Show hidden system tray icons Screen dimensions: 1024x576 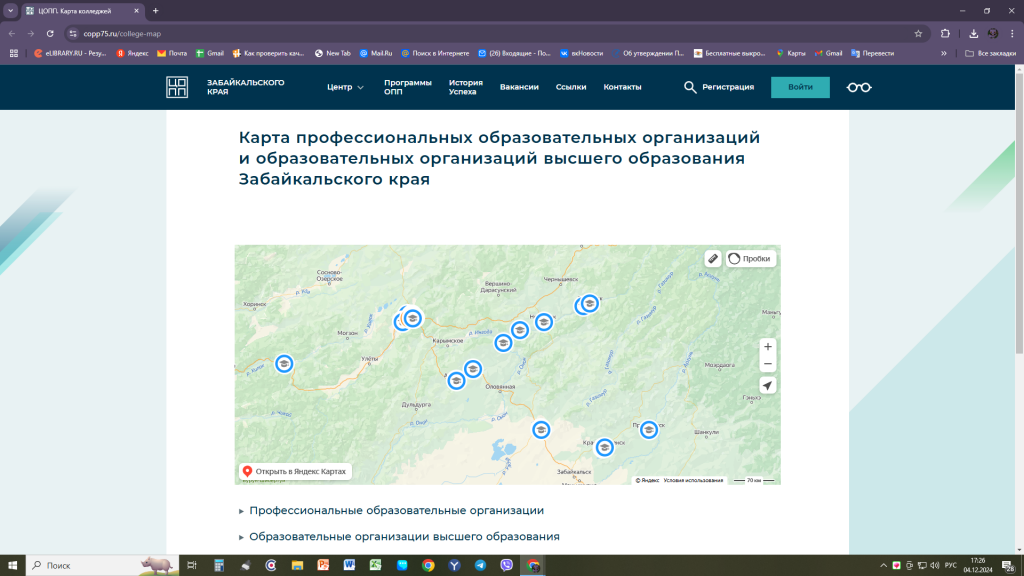tap(883, 566)
